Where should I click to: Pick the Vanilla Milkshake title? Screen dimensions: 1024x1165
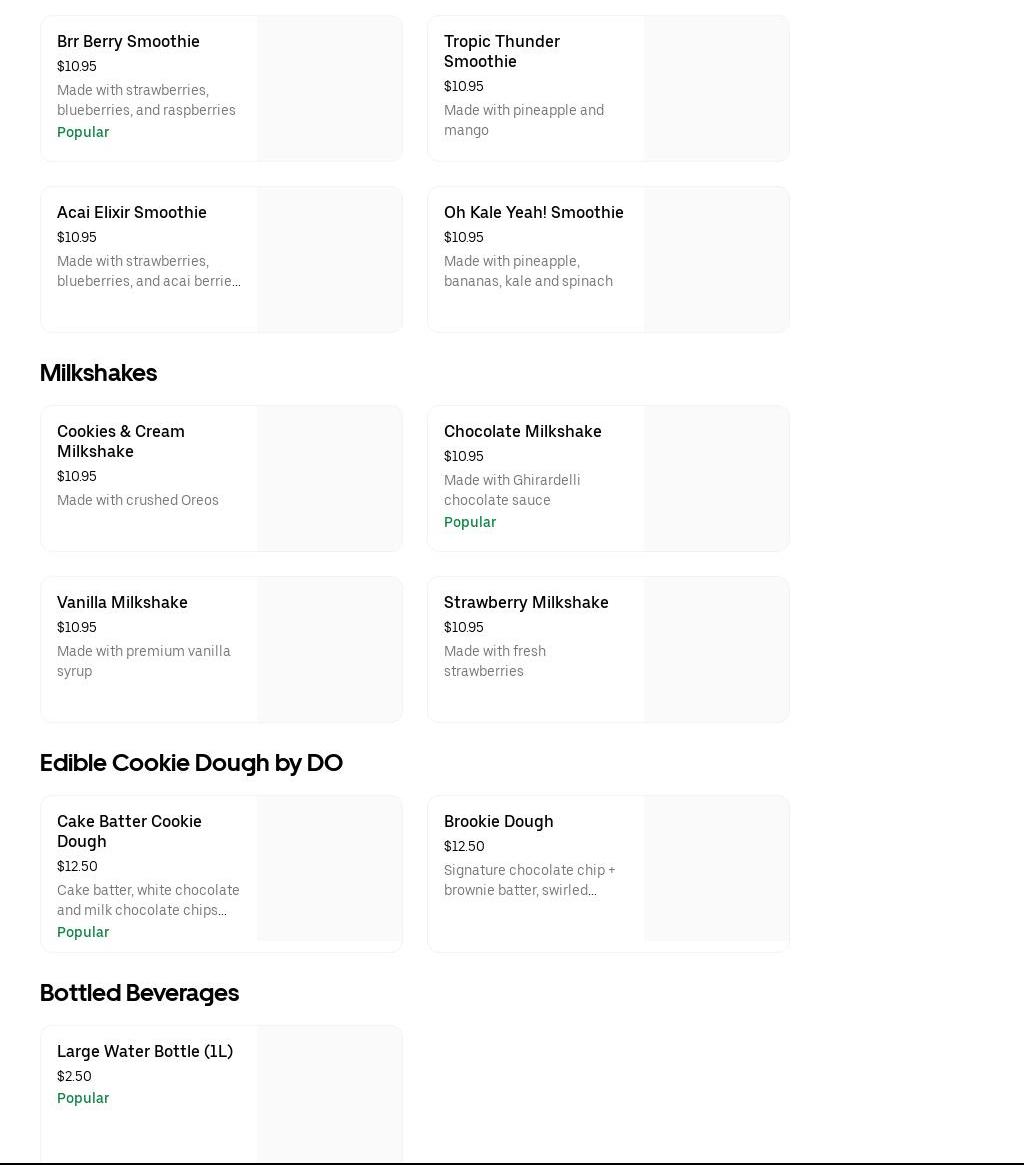tap(122, 603)
